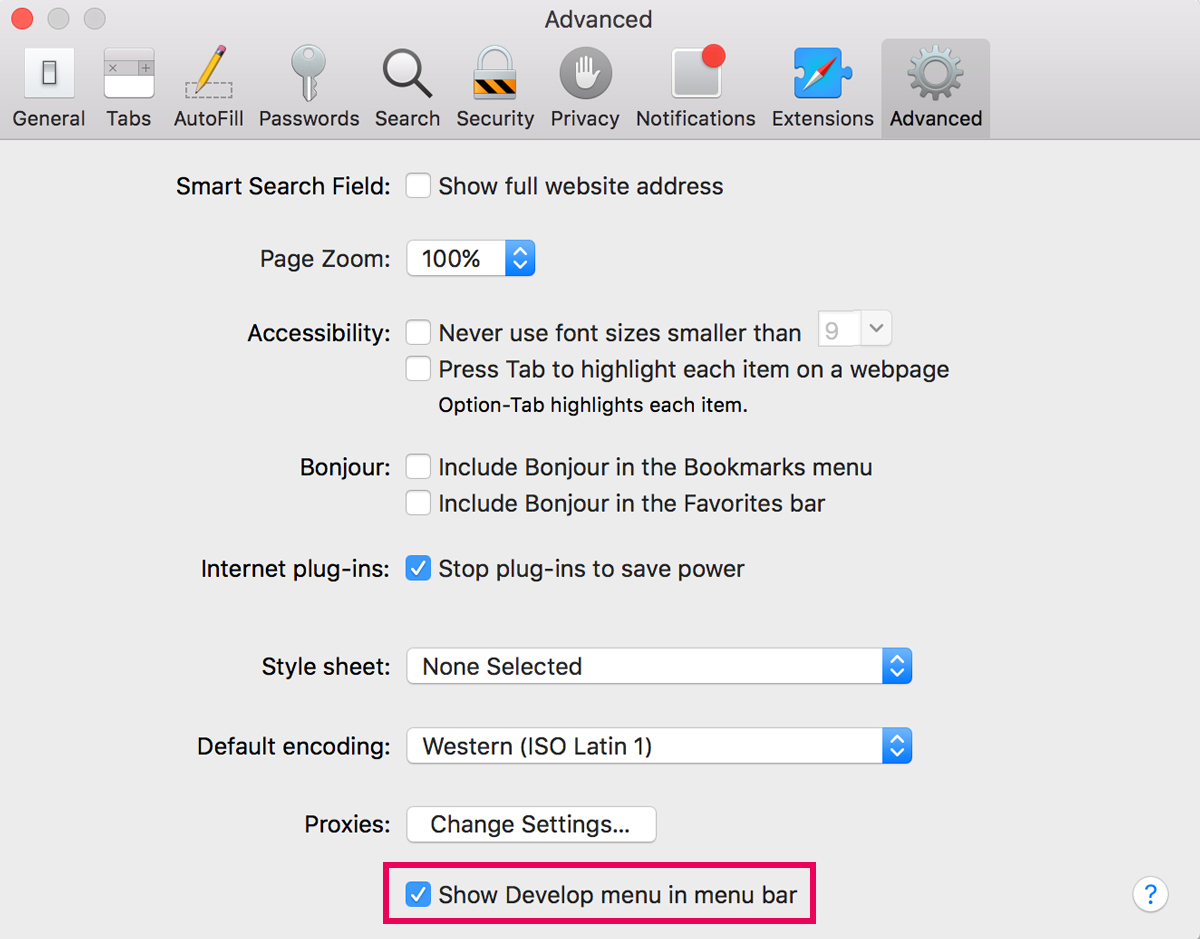Open the Tabs preferences pane
The width and height of the screenshot is (1200, 939).
click(129, 88)
